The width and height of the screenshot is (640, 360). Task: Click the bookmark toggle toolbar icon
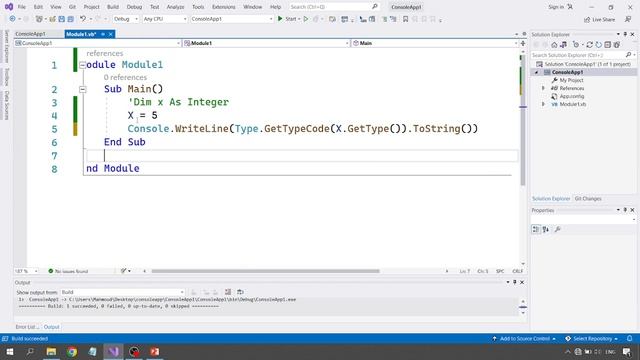tap(405, 19)
